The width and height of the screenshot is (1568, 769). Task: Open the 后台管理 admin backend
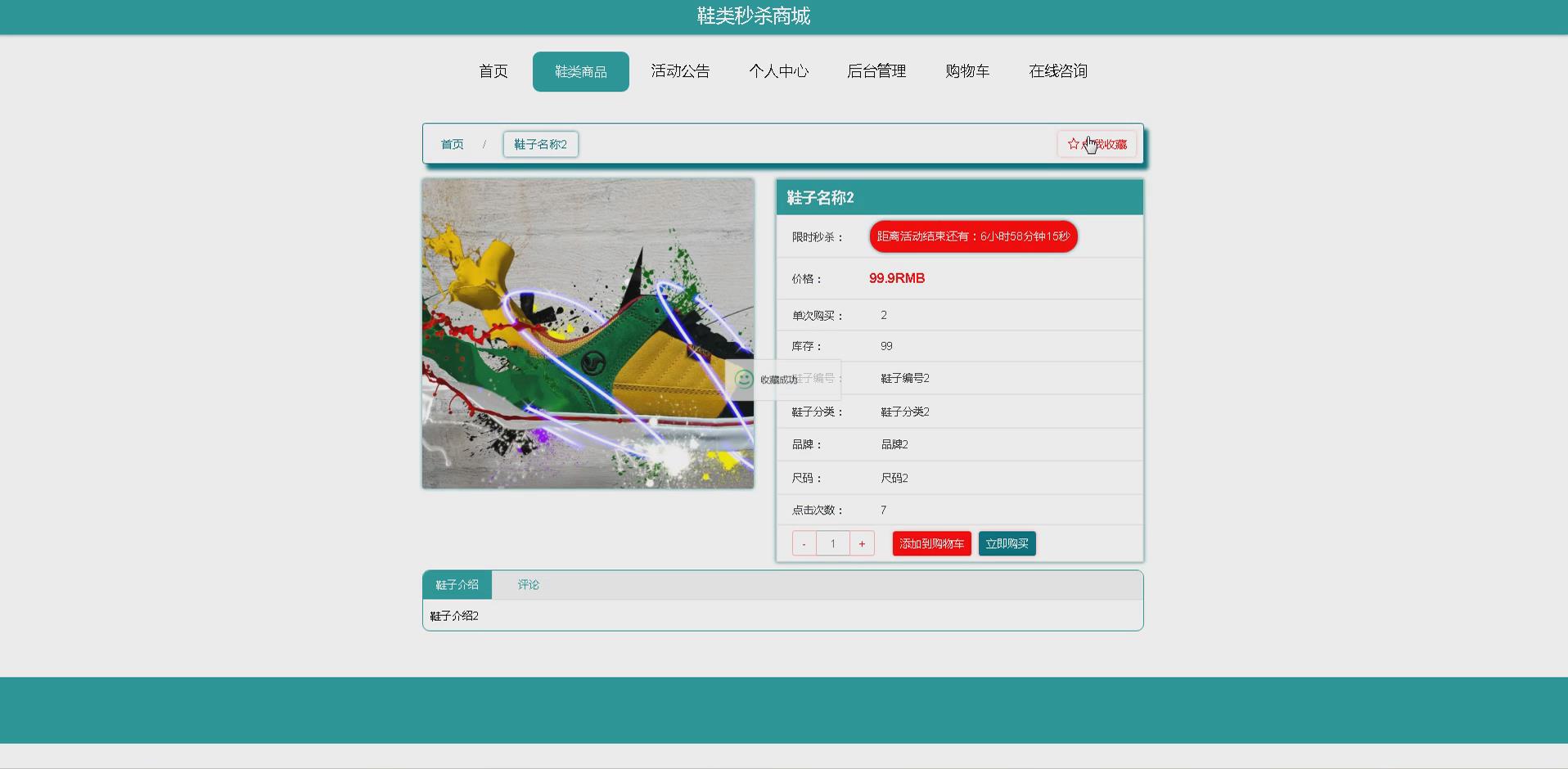pos(876,71)
